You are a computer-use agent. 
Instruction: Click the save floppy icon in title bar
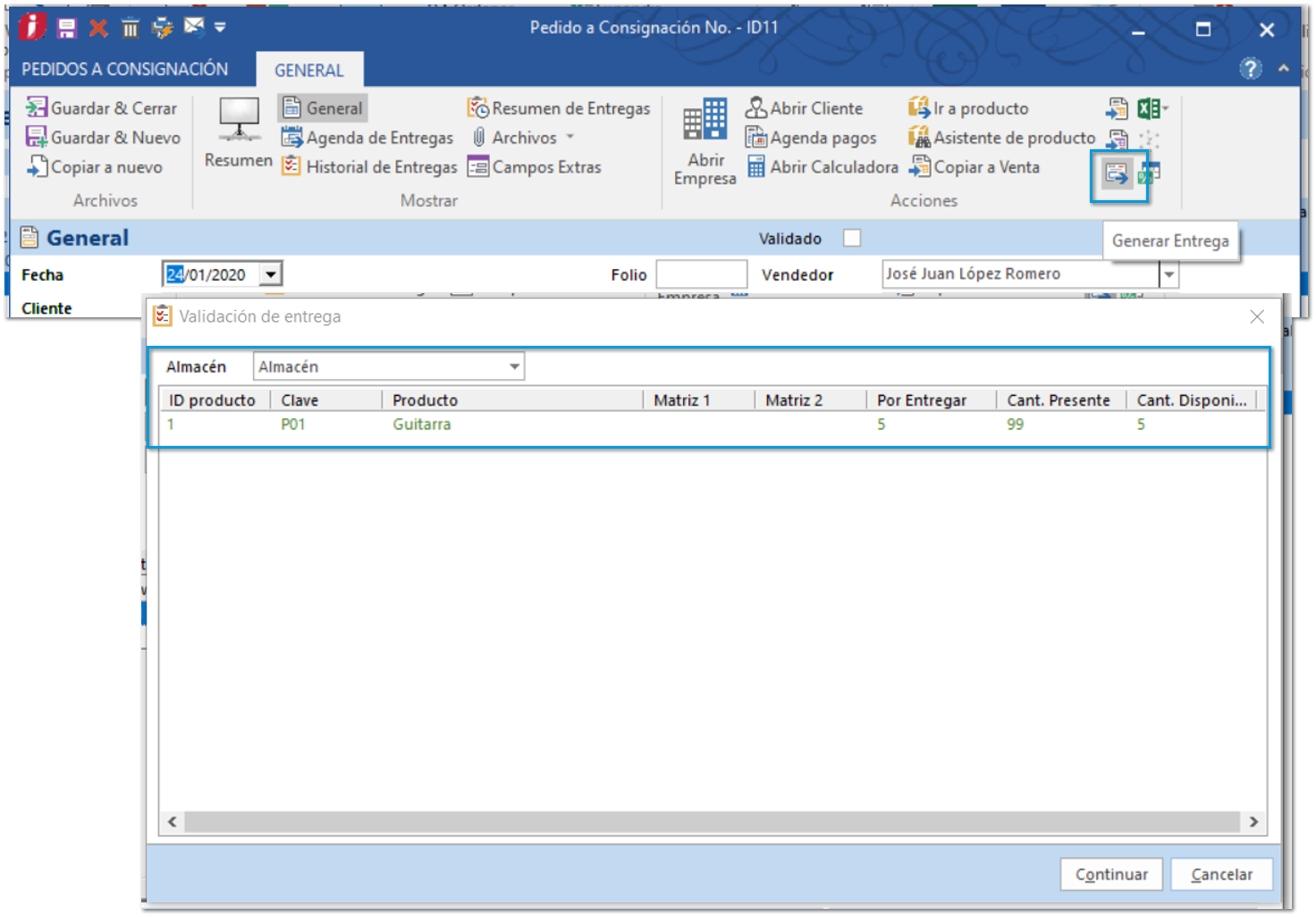(x=67, y=29)
